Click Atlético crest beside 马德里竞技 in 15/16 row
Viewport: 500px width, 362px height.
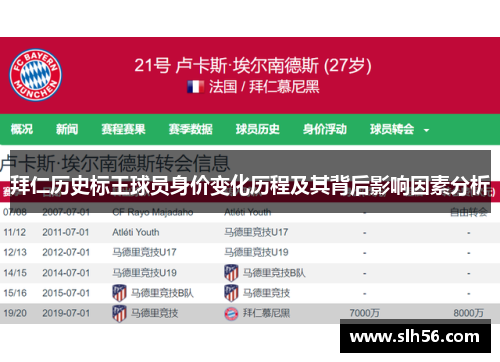click(231, 293)
